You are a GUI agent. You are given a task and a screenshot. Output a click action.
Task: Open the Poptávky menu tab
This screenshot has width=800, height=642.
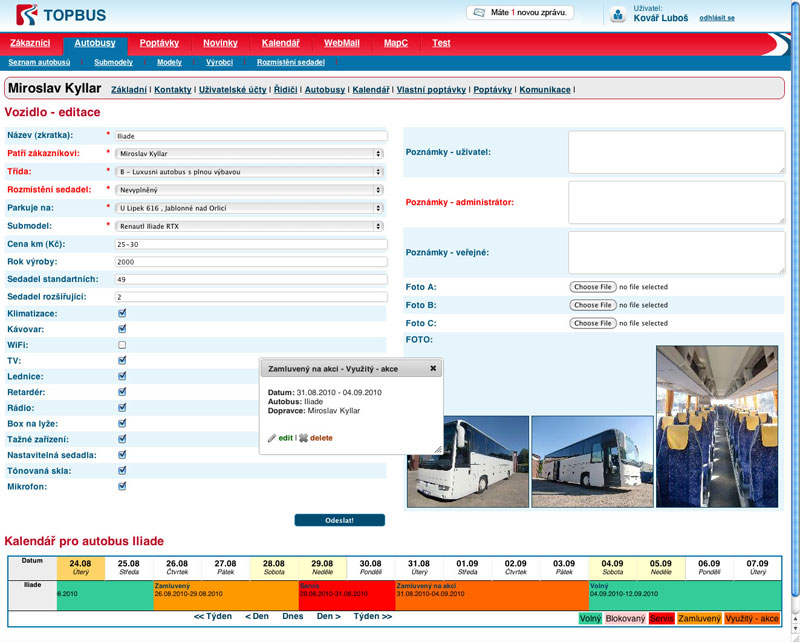(159, 43)
